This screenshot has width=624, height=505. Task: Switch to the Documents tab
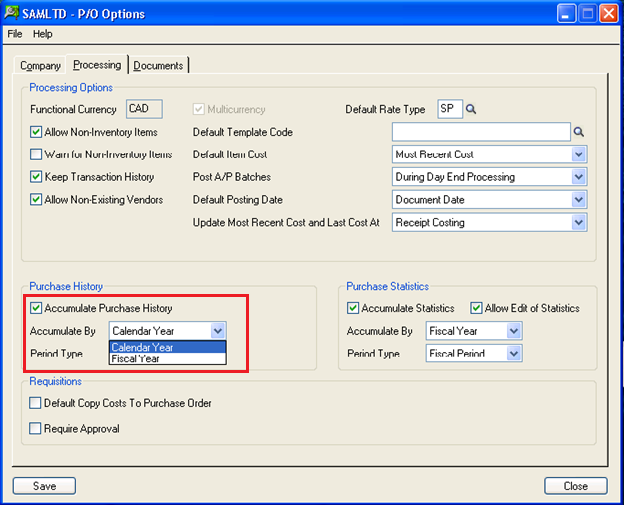158,66
